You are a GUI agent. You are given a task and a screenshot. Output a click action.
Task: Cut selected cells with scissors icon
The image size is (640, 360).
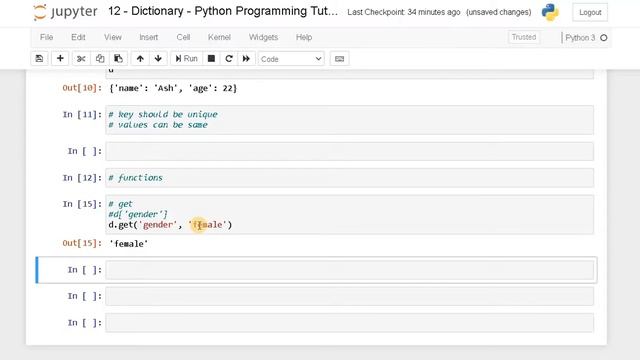click(81, 59)
